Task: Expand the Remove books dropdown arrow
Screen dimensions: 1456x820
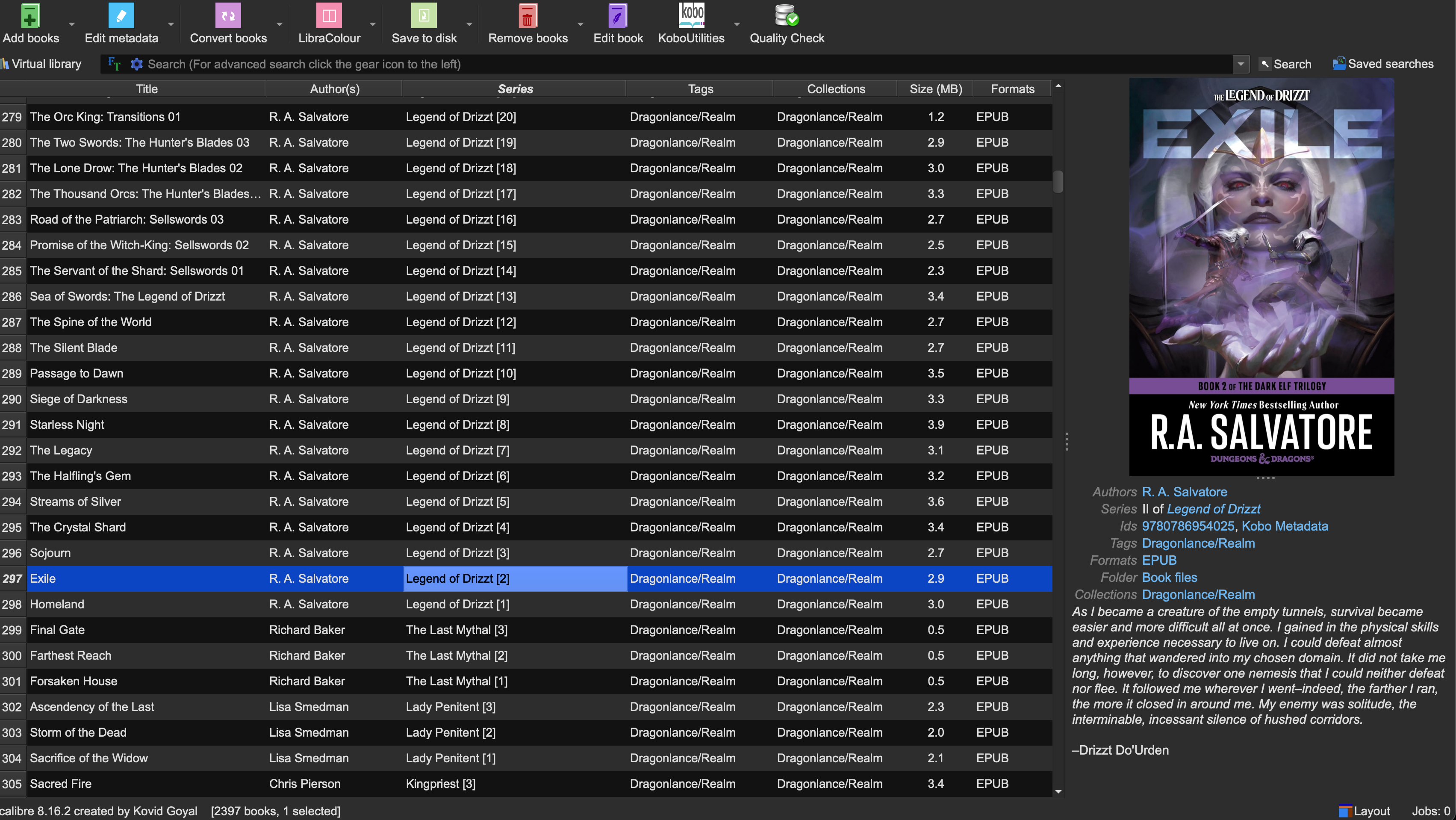Action: coord(581,24)
